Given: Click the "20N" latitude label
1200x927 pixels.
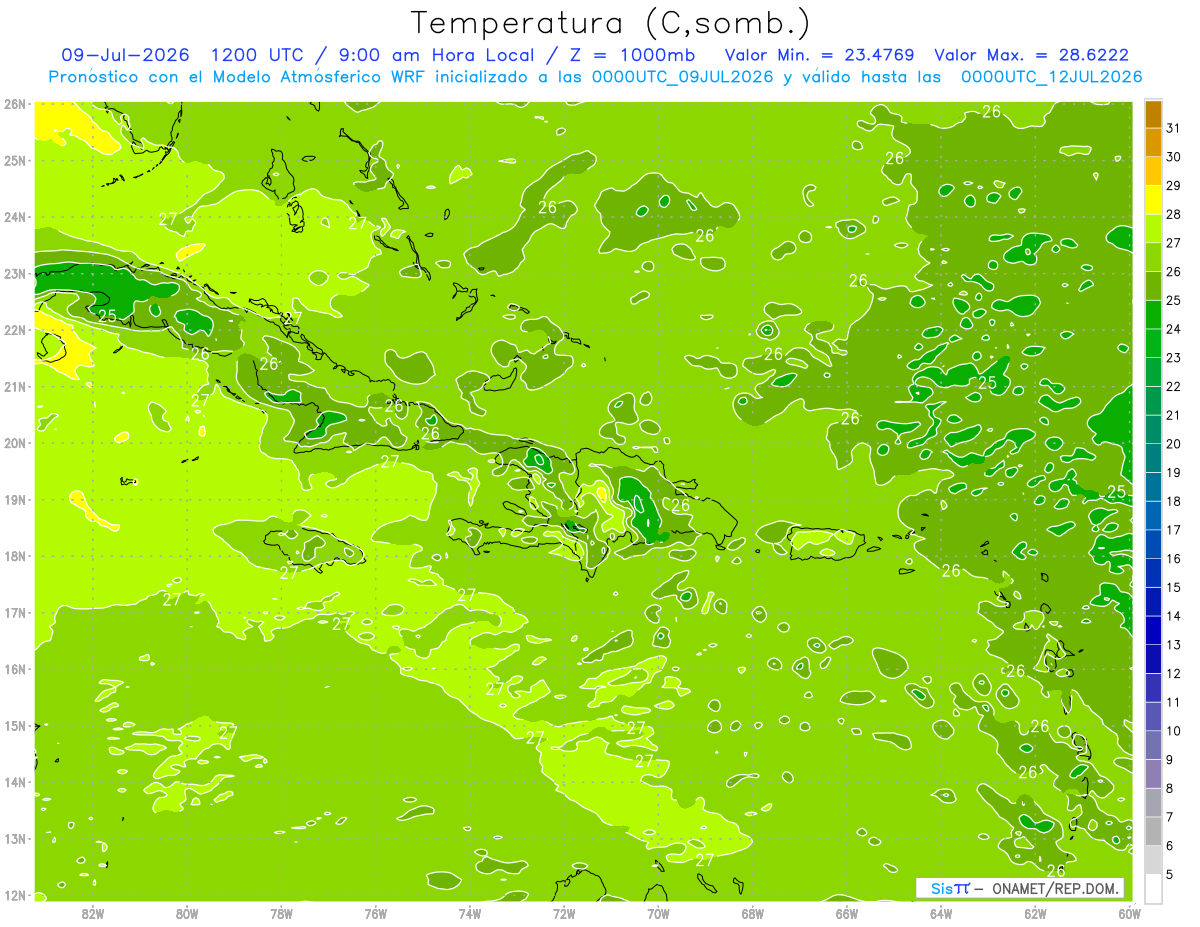Looking at the screenshot, I should pyautogui.click(x=14, y=443).
